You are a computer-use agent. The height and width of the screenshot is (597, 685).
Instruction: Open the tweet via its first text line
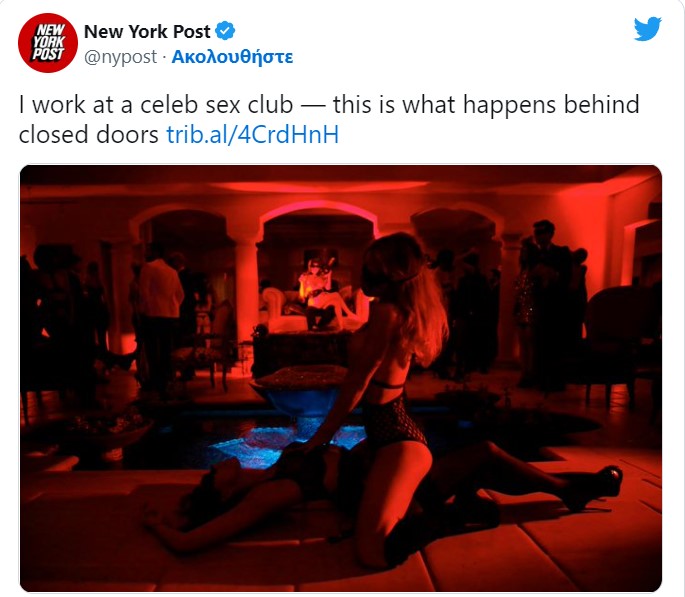[x=329, y=105]
